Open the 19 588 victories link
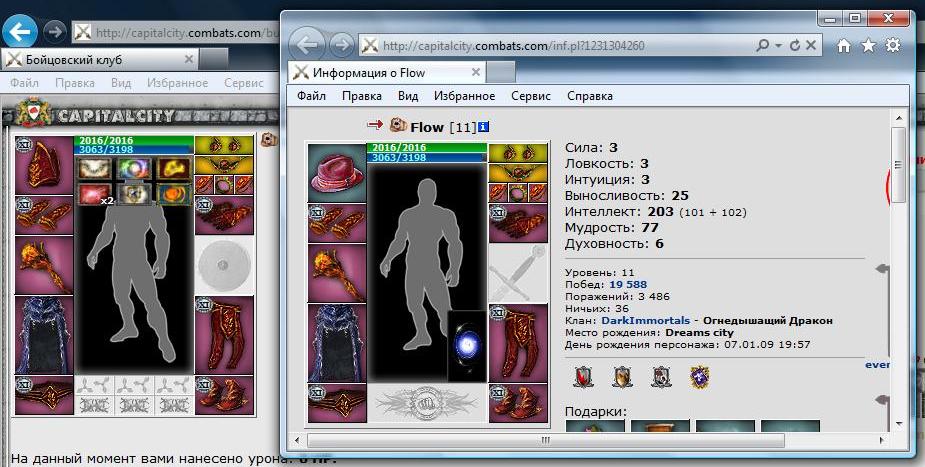925x467 pixels. click(x=628, y=285)
